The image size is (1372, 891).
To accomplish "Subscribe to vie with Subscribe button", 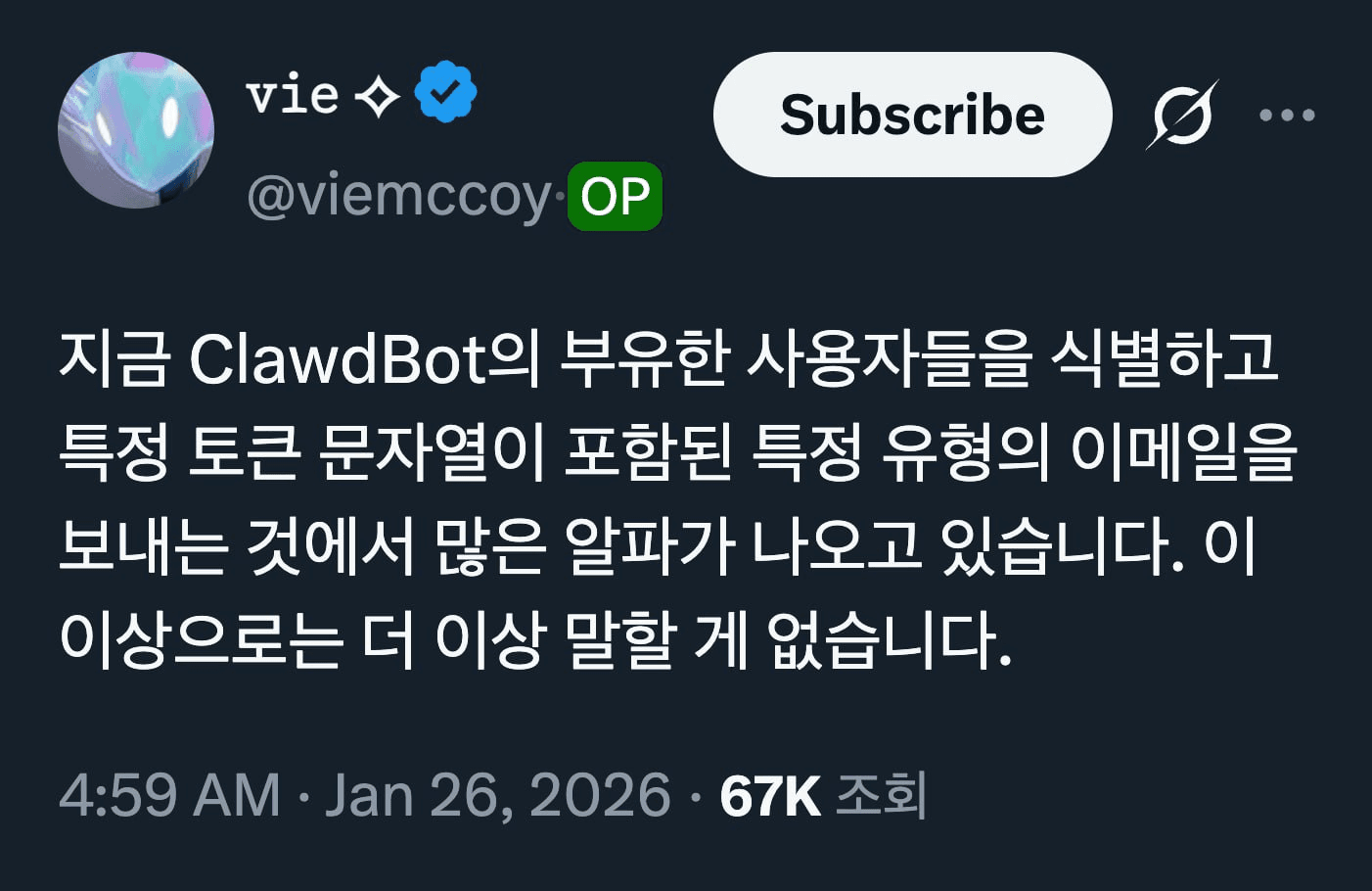I will (x=912, y=115).
